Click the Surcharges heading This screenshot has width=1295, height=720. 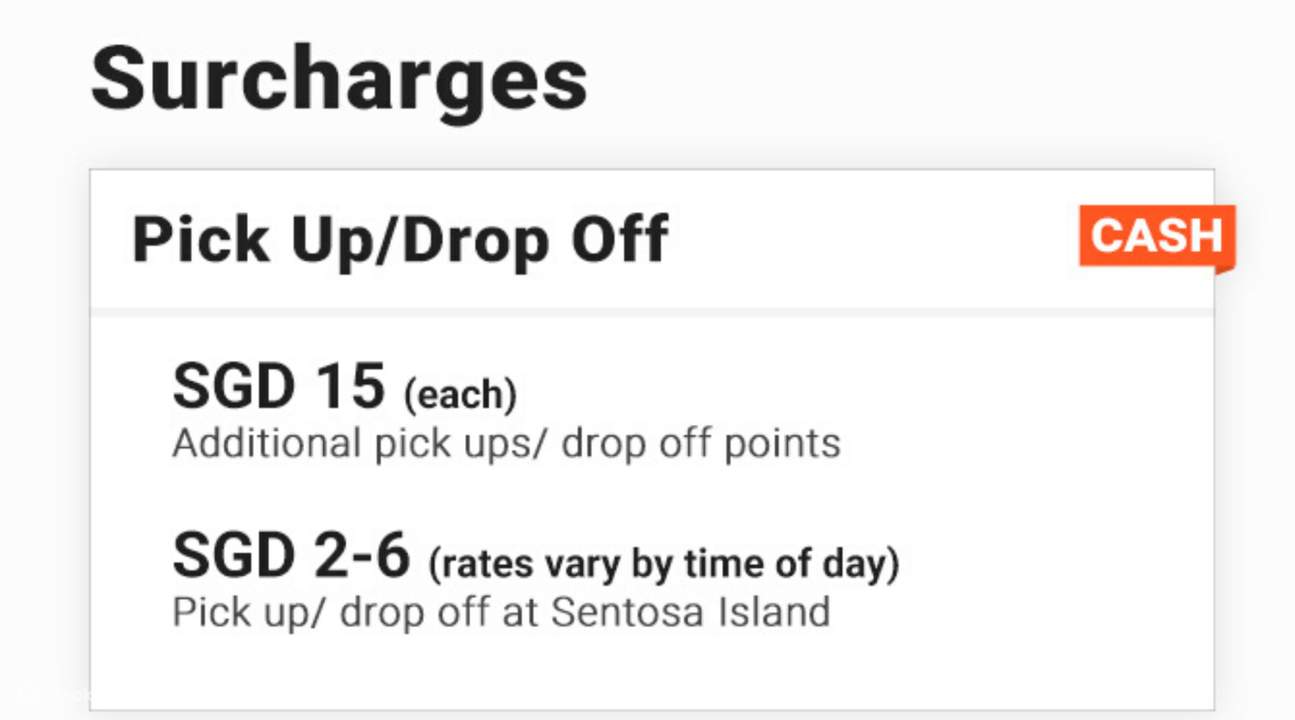click(x=339, y=80)
